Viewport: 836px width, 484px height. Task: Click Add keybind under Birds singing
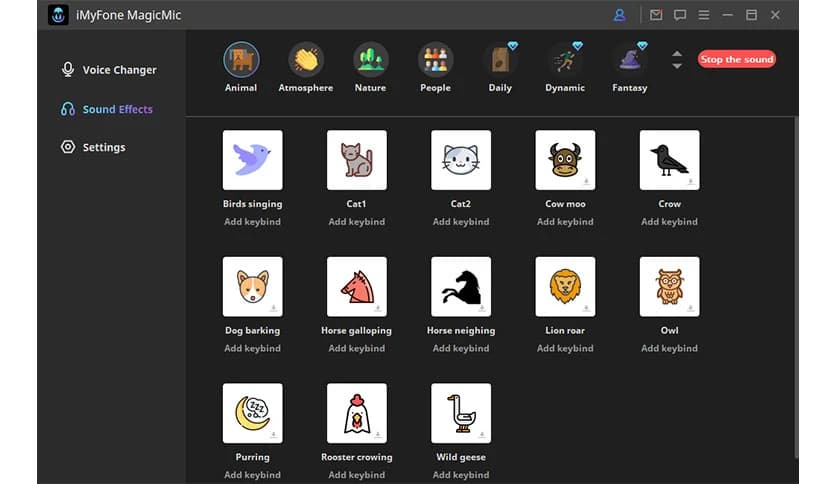point(252,222)
